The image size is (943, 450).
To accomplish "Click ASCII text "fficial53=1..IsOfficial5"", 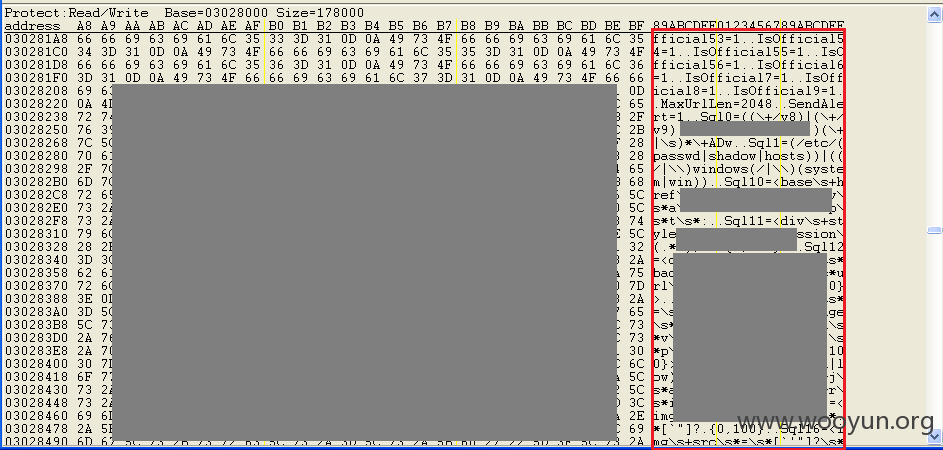I will (749, 39).
